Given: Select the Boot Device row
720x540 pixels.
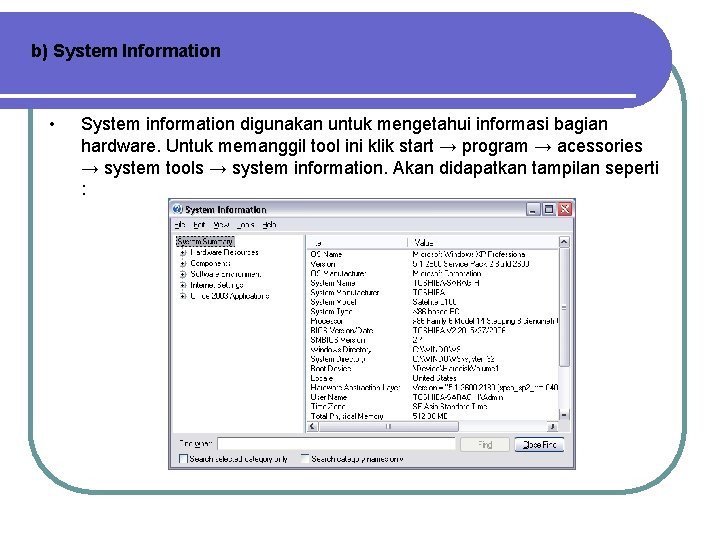Looking at the screenshot, I should [x=433, y=369].
